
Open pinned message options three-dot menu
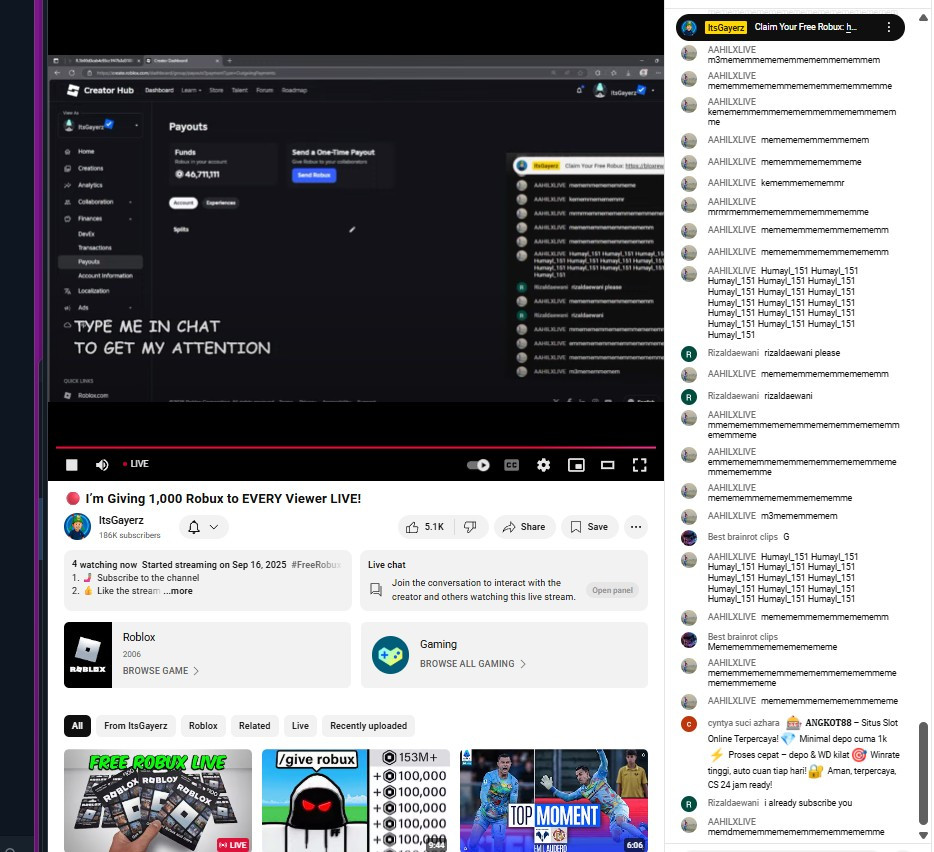coord(888,27)
